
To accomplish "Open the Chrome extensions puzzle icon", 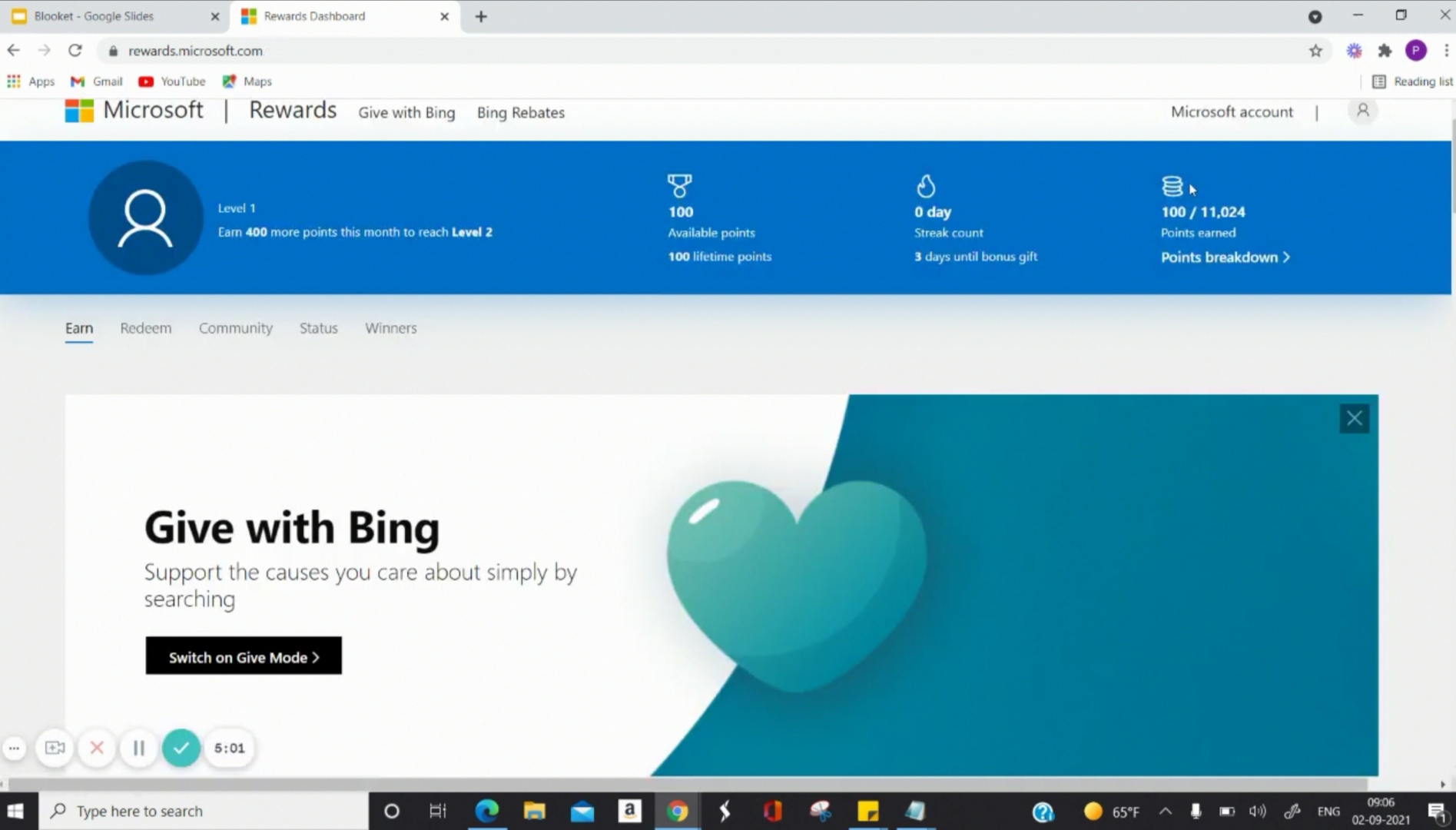I will click(1385, 51).
